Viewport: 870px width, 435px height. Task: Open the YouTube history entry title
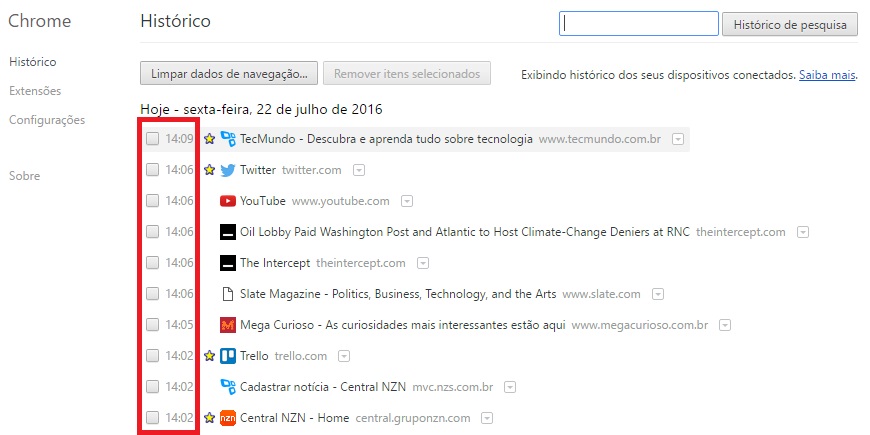coord(262,201)
